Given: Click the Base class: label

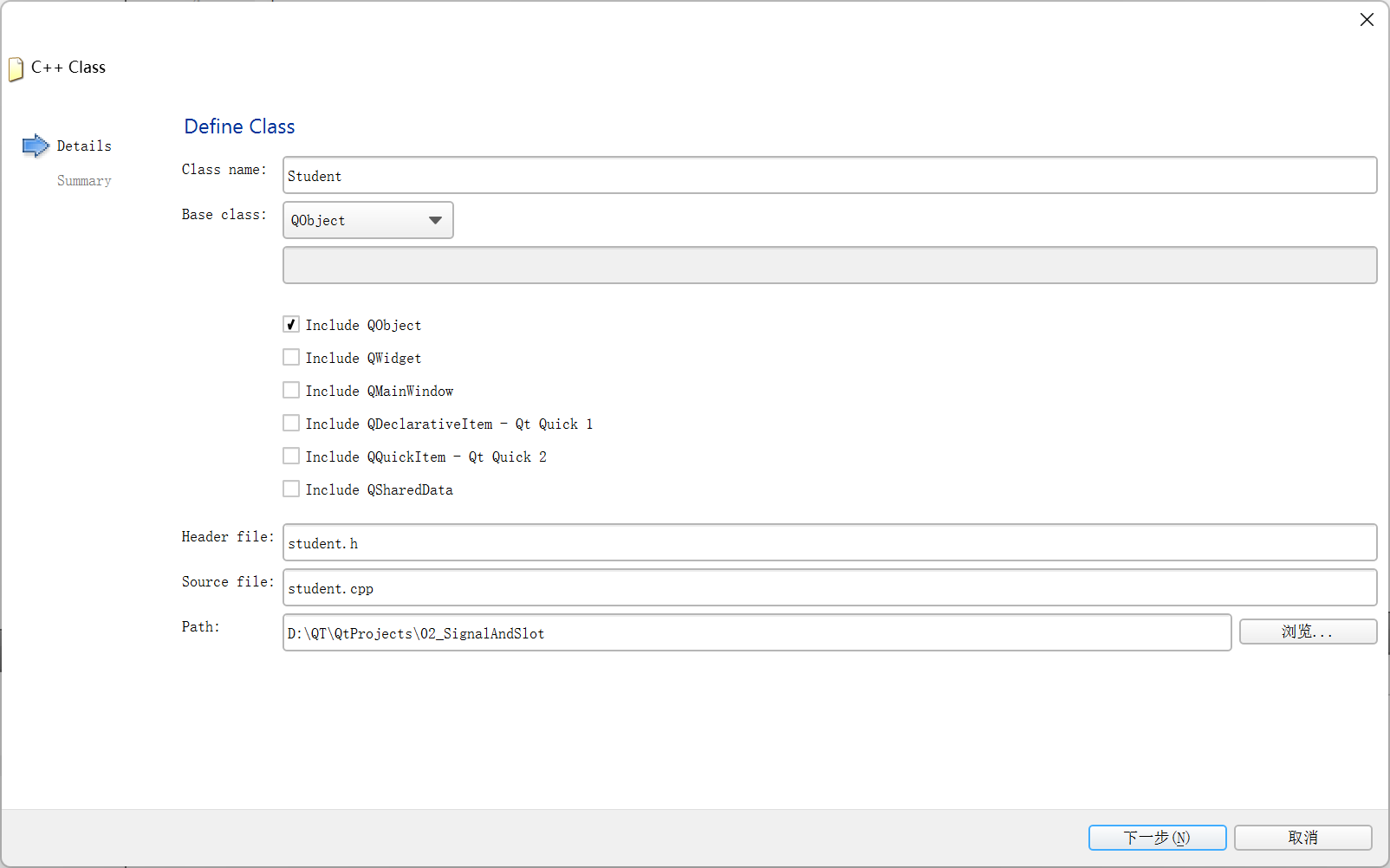Looking at the screenshot, I should pyautogui.click(x=224, y=215).
